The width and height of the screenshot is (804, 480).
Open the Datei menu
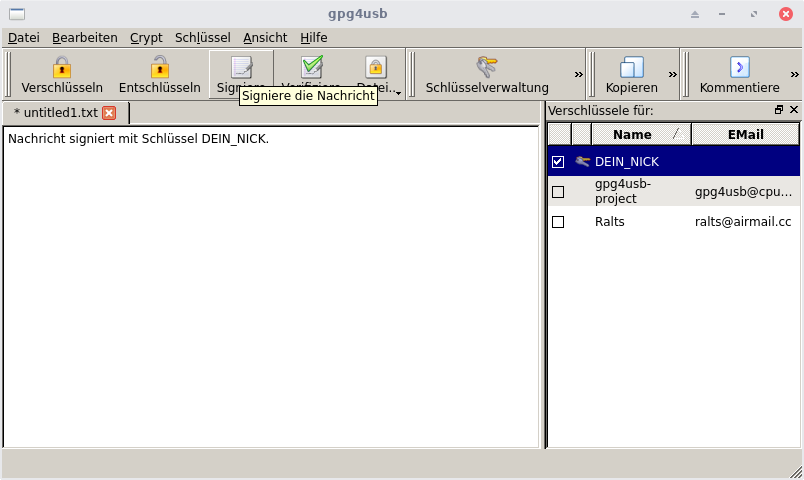pos(24,38)
